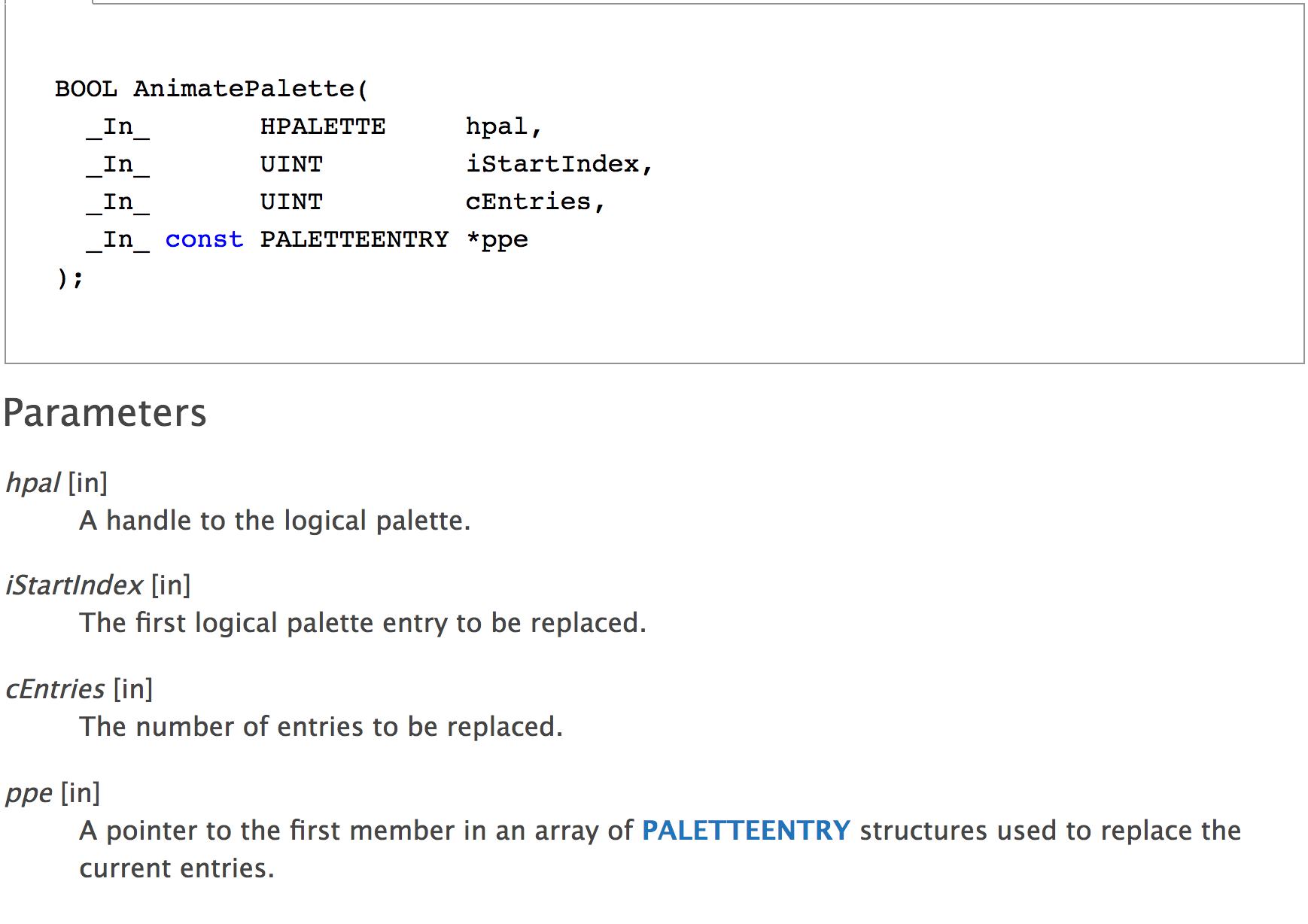Click PALETTEENTRY type in the code block
This screenshot has width=1308, height=924.
pos(354,239)
